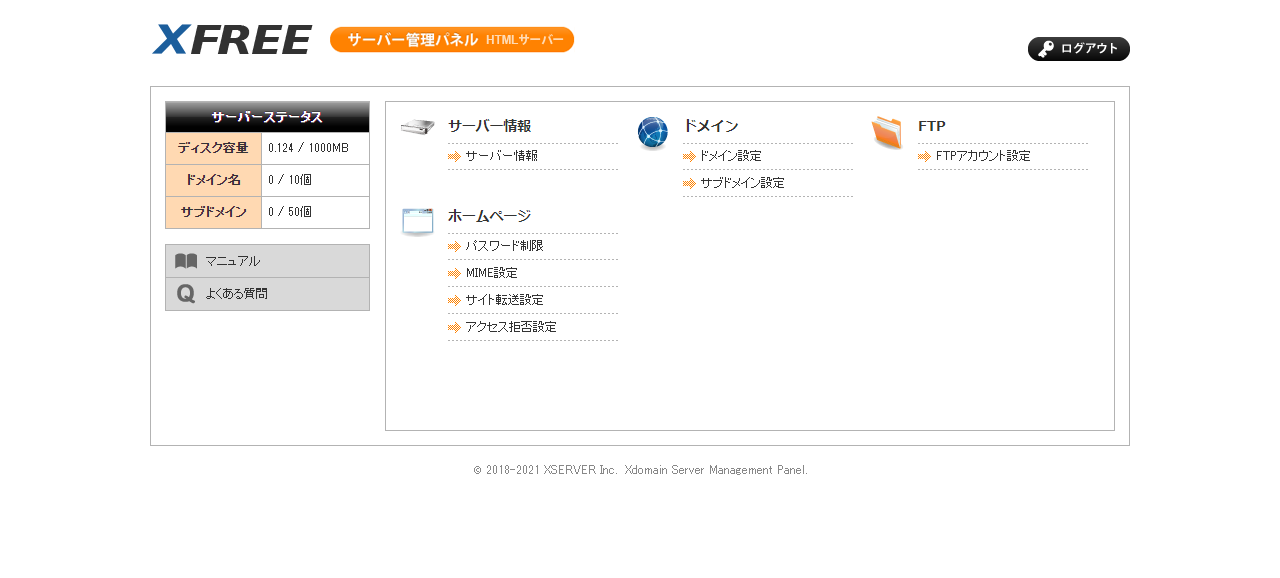
Task: Click the 0 / 50個 value
Action: (290, 212)
